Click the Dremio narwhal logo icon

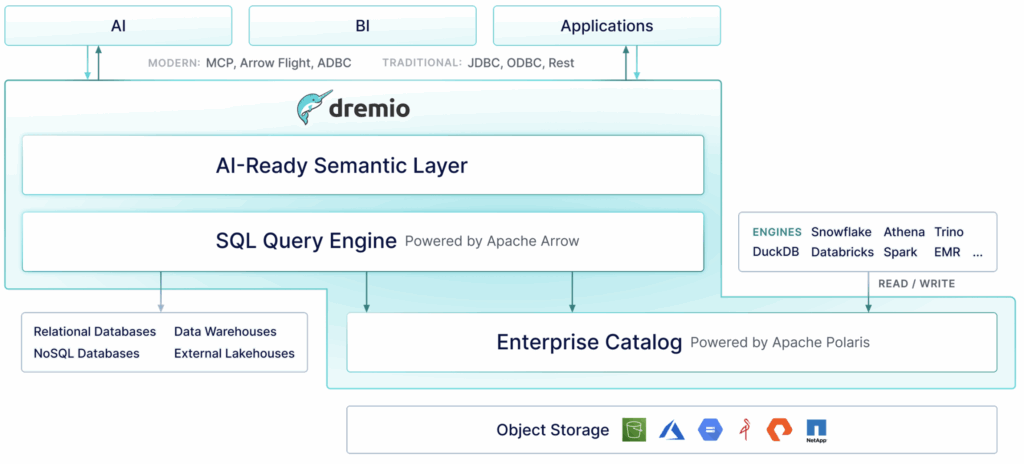(314, 107)
